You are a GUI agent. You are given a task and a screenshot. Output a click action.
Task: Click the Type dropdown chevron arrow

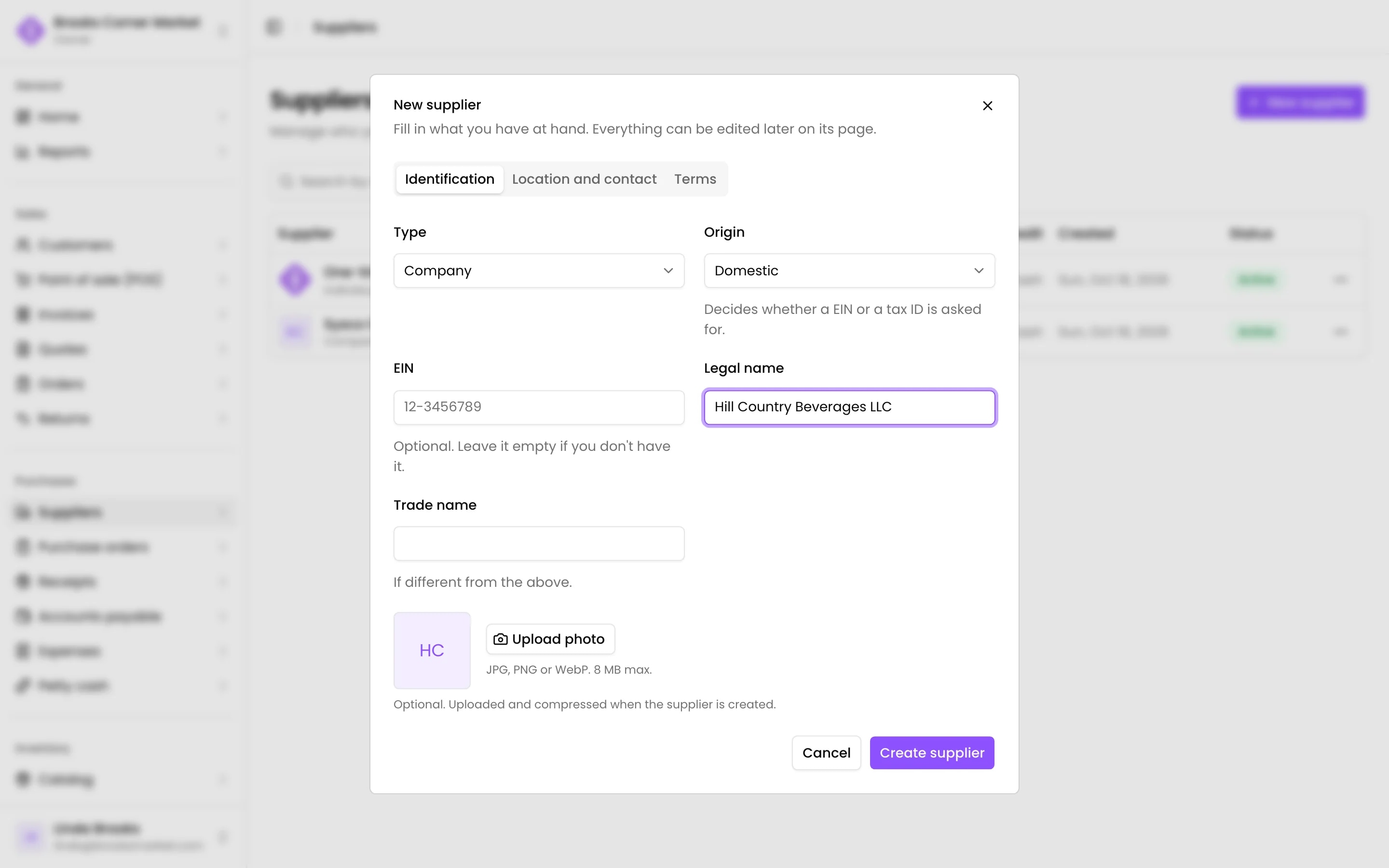click(x=668, y=271)
